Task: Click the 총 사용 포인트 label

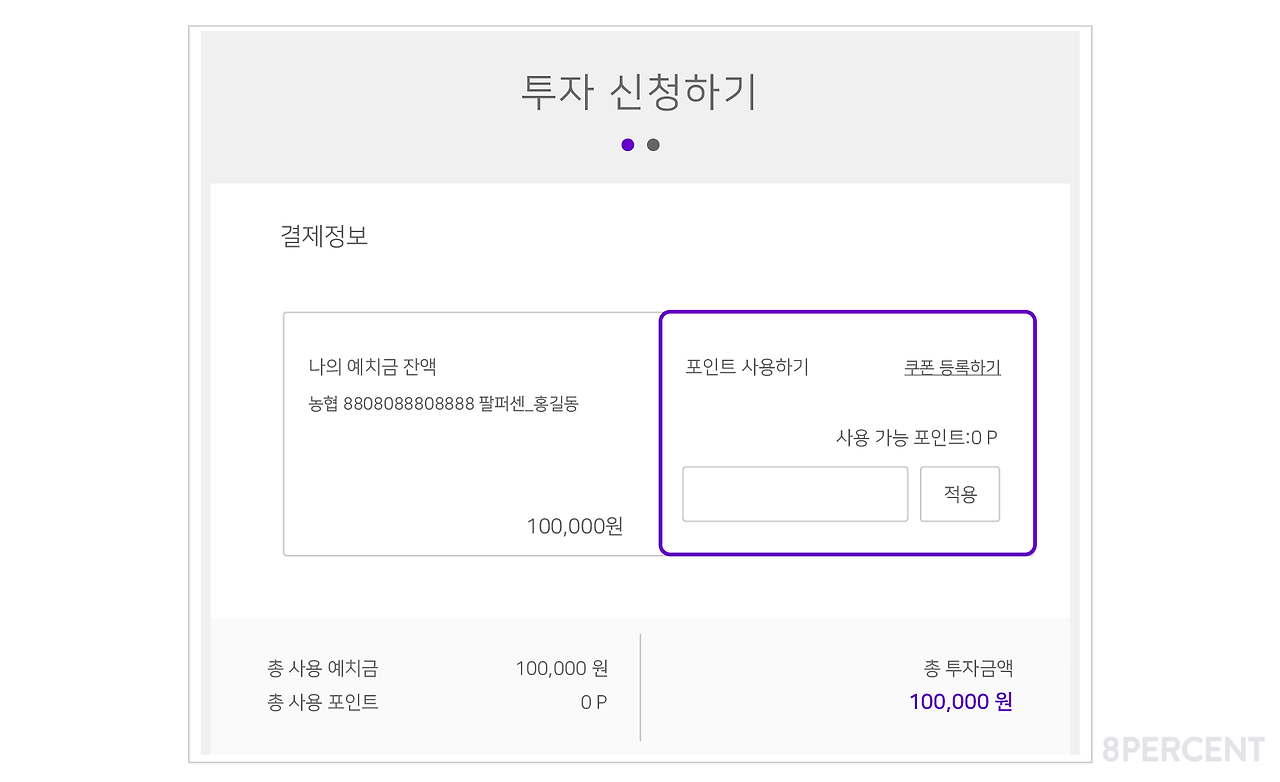Action: pos(323,702)
